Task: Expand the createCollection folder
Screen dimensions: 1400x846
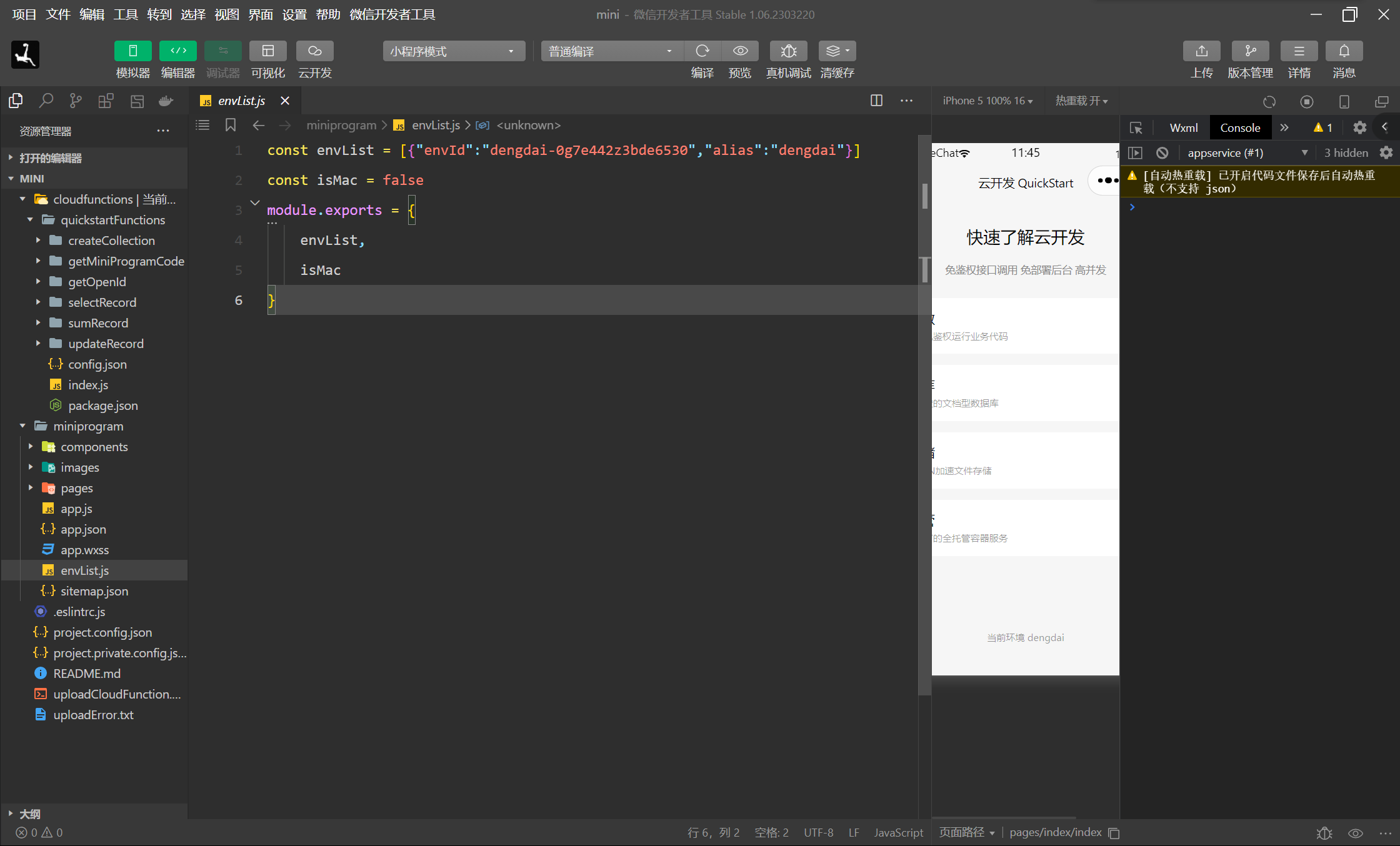Action: (111, 241)
